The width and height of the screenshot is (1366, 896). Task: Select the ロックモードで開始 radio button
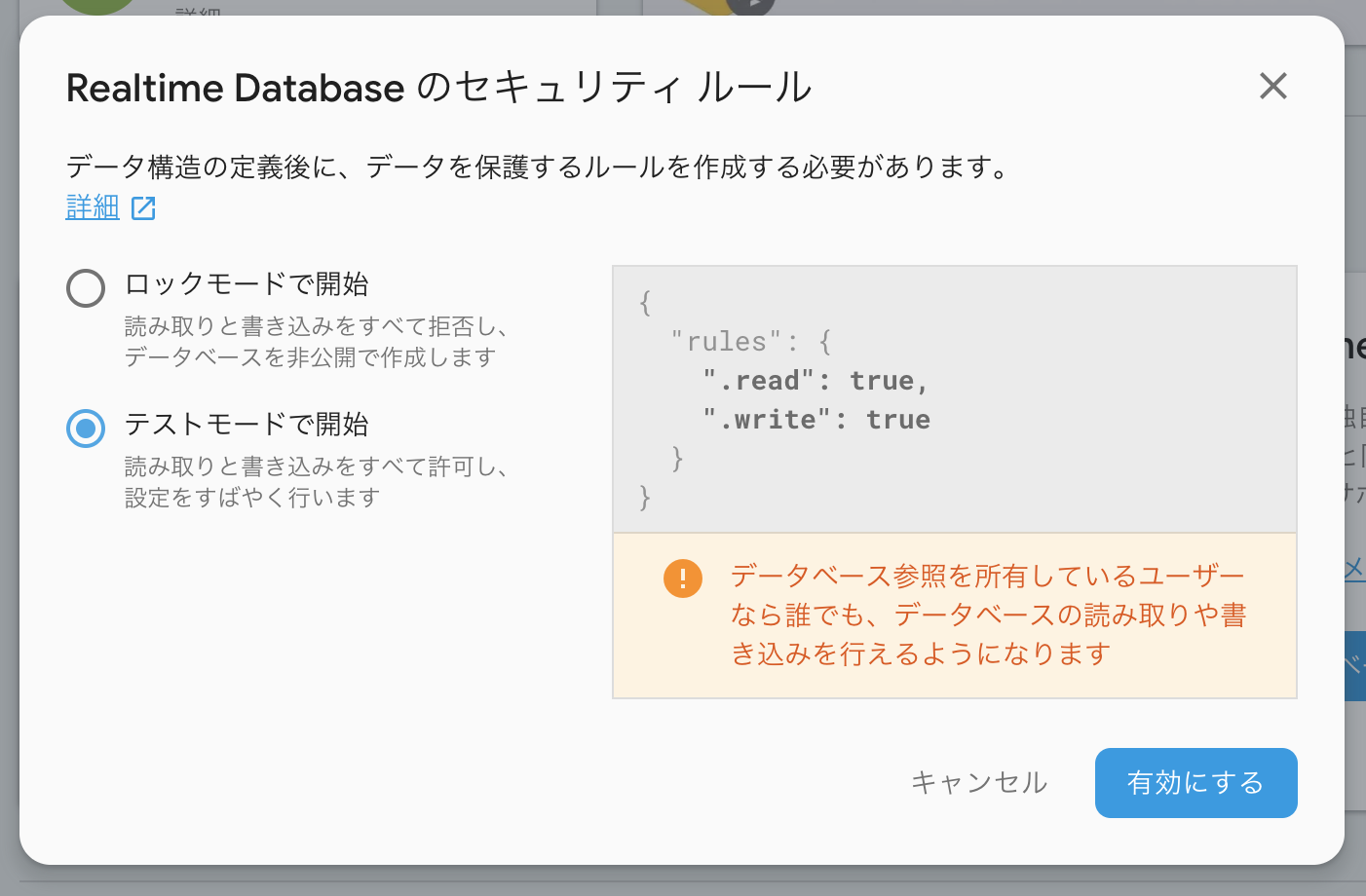(86, 288)
